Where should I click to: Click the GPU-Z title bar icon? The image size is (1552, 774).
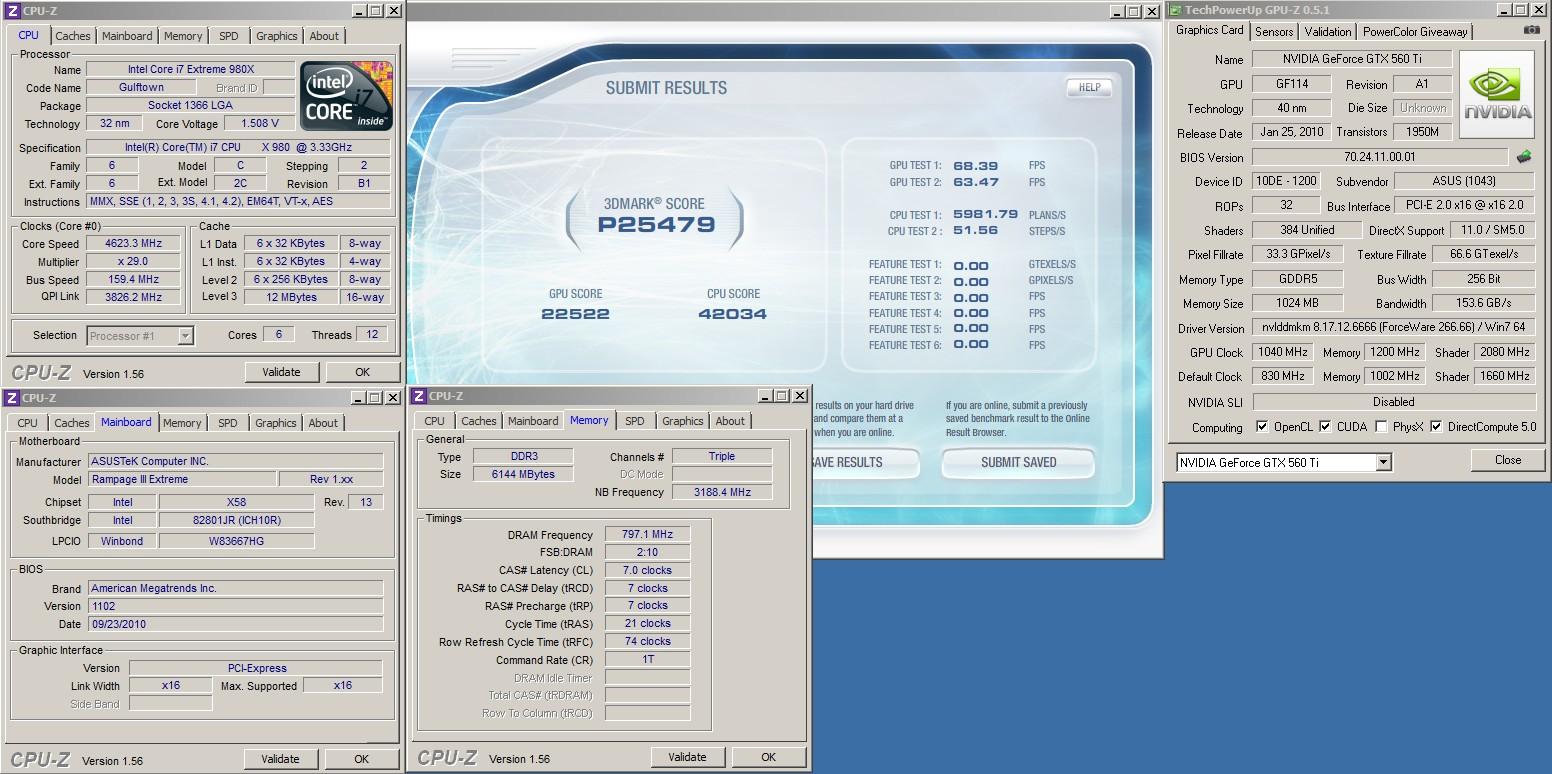click(x=1176, y=10)
